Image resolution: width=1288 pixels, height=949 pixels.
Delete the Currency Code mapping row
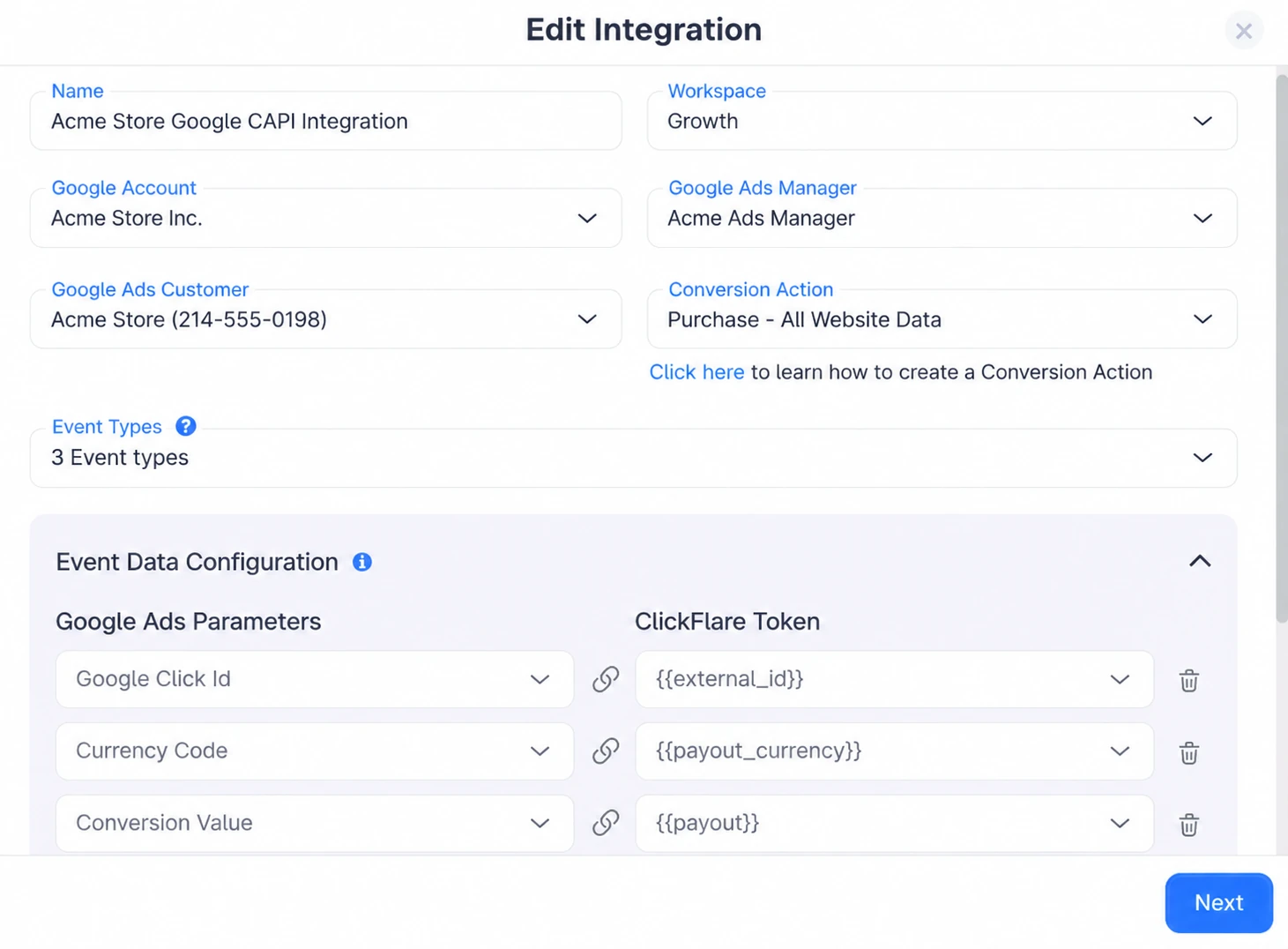pyautogui.click(x=1188, y=752)
